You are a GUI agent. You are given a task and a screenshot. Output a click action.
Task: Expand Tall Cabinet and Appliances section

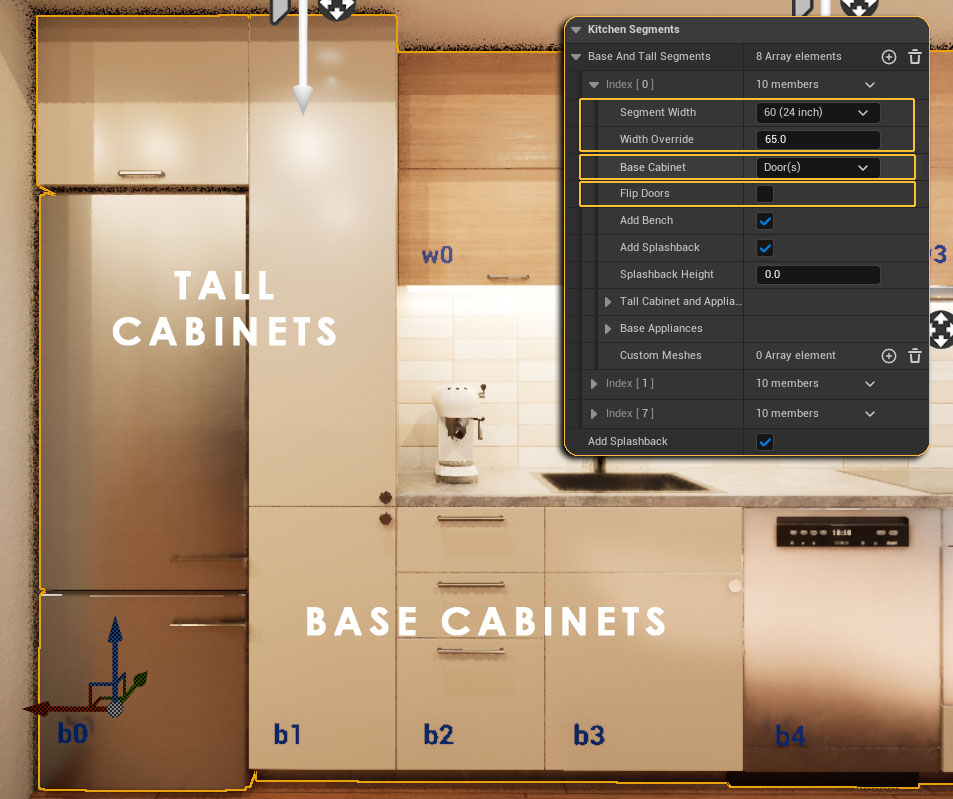[608, 302]
